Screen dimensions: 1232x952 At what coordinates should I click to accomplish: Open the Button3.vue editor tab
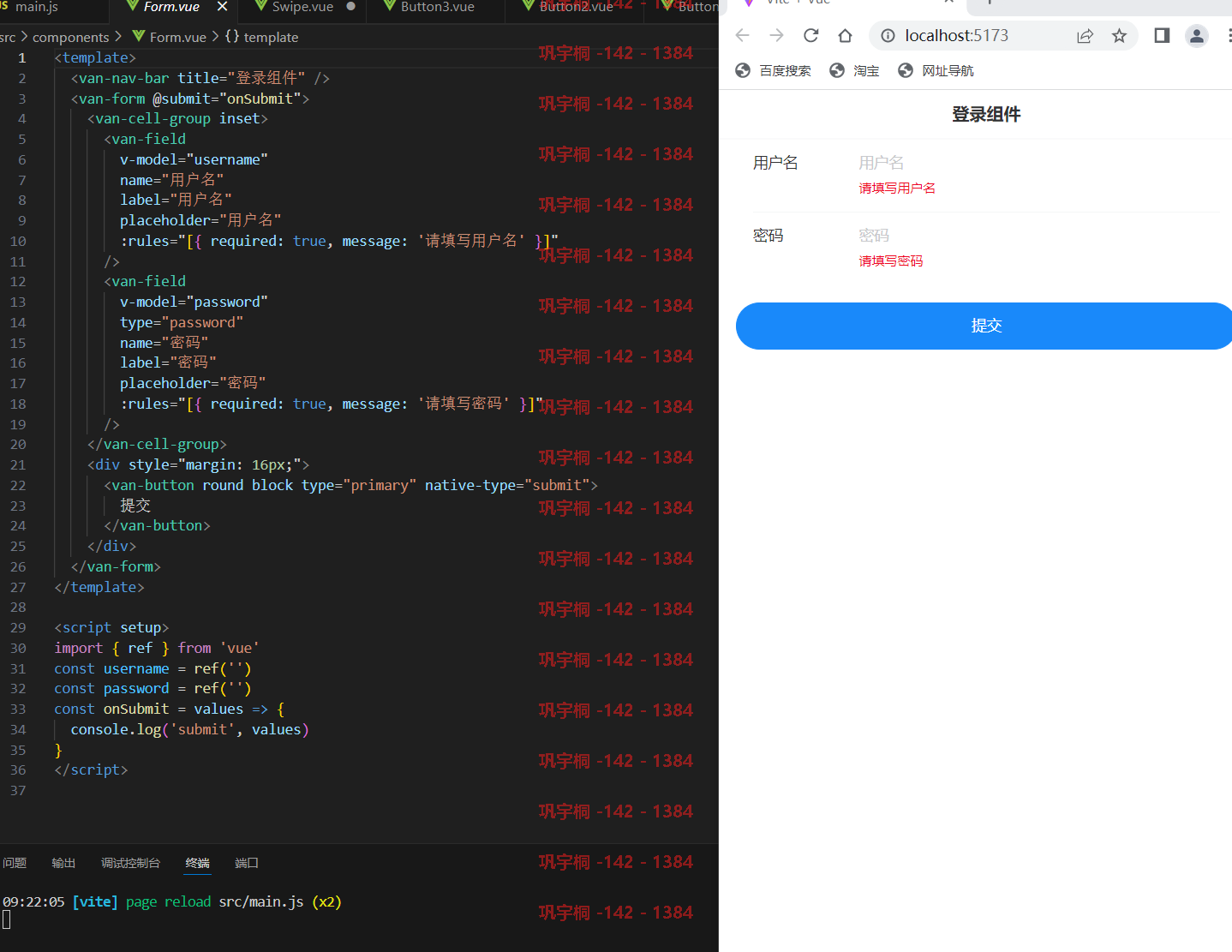tap(437, 7)
